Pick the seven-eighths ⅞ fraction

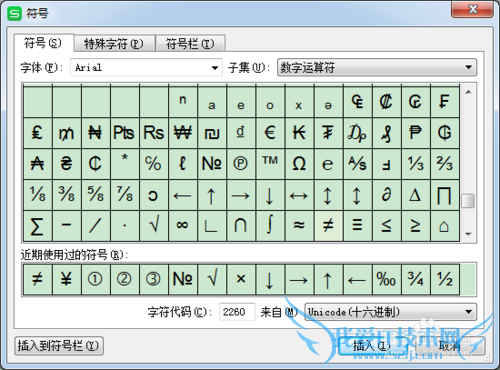coord(125,195)
